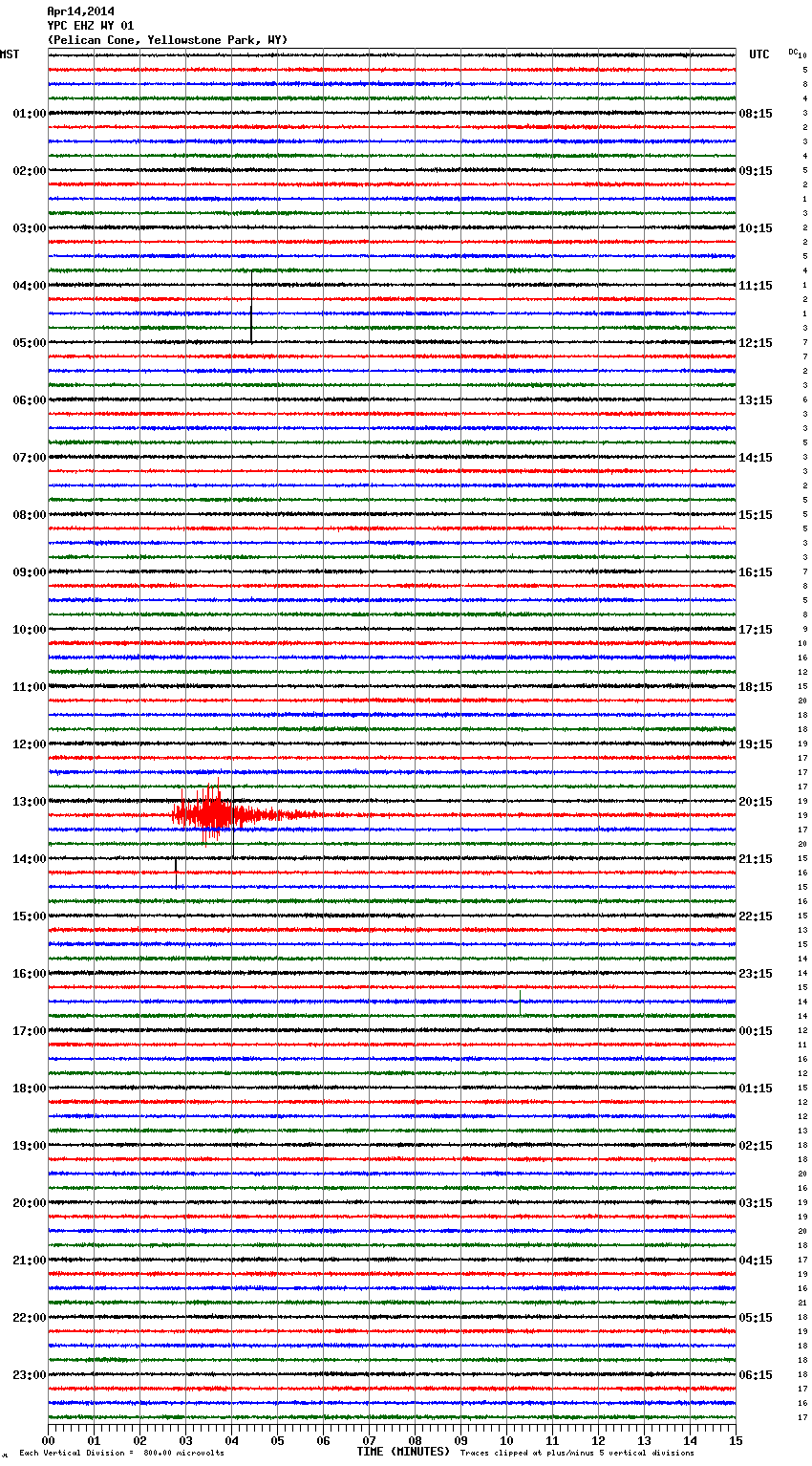Click the 19:00 MST time label
Screen dimensions: 812x1466
coord(30,1146)
